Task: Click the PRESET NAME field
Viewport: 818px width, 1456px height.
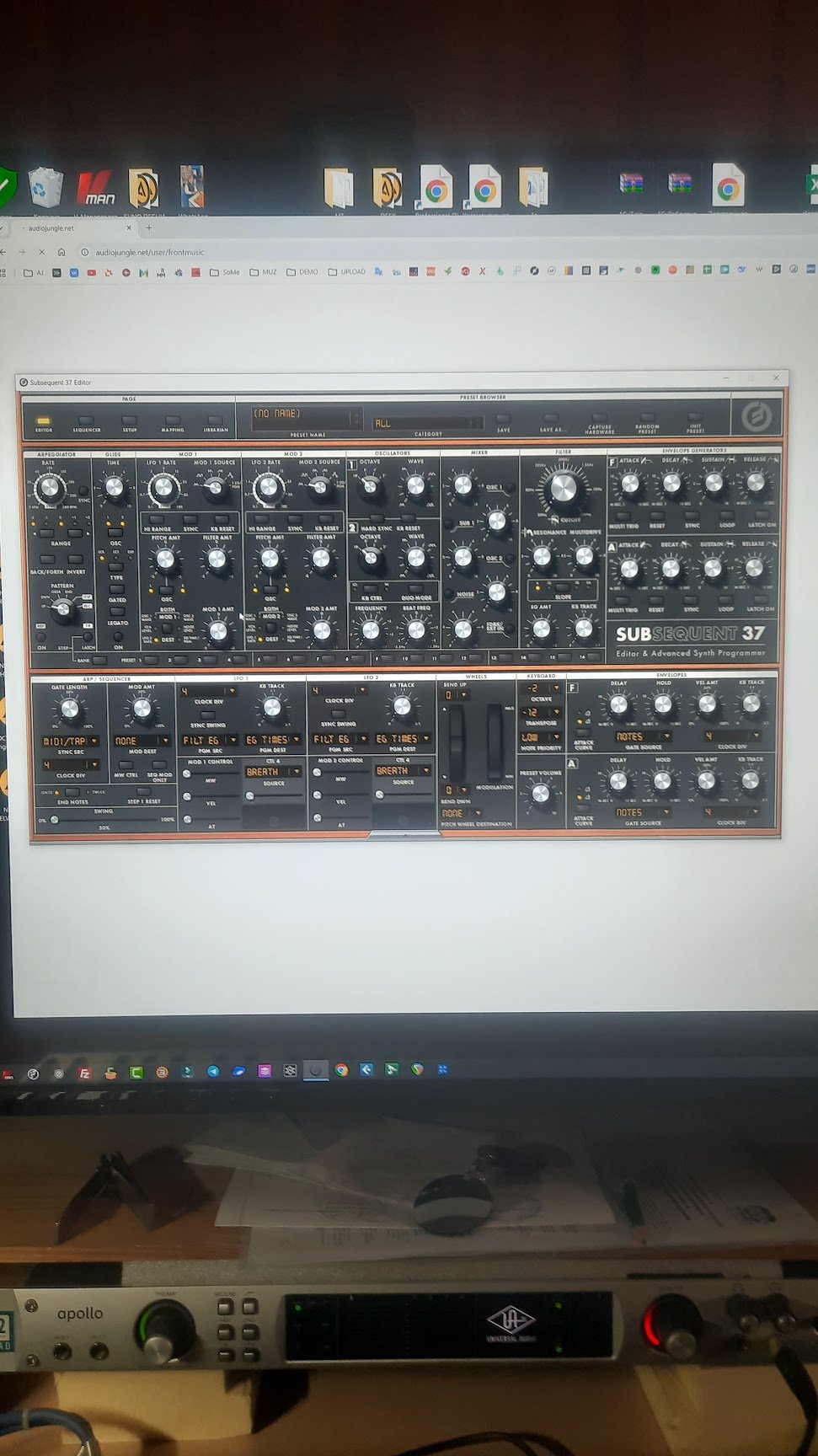Action: point(307,417)
